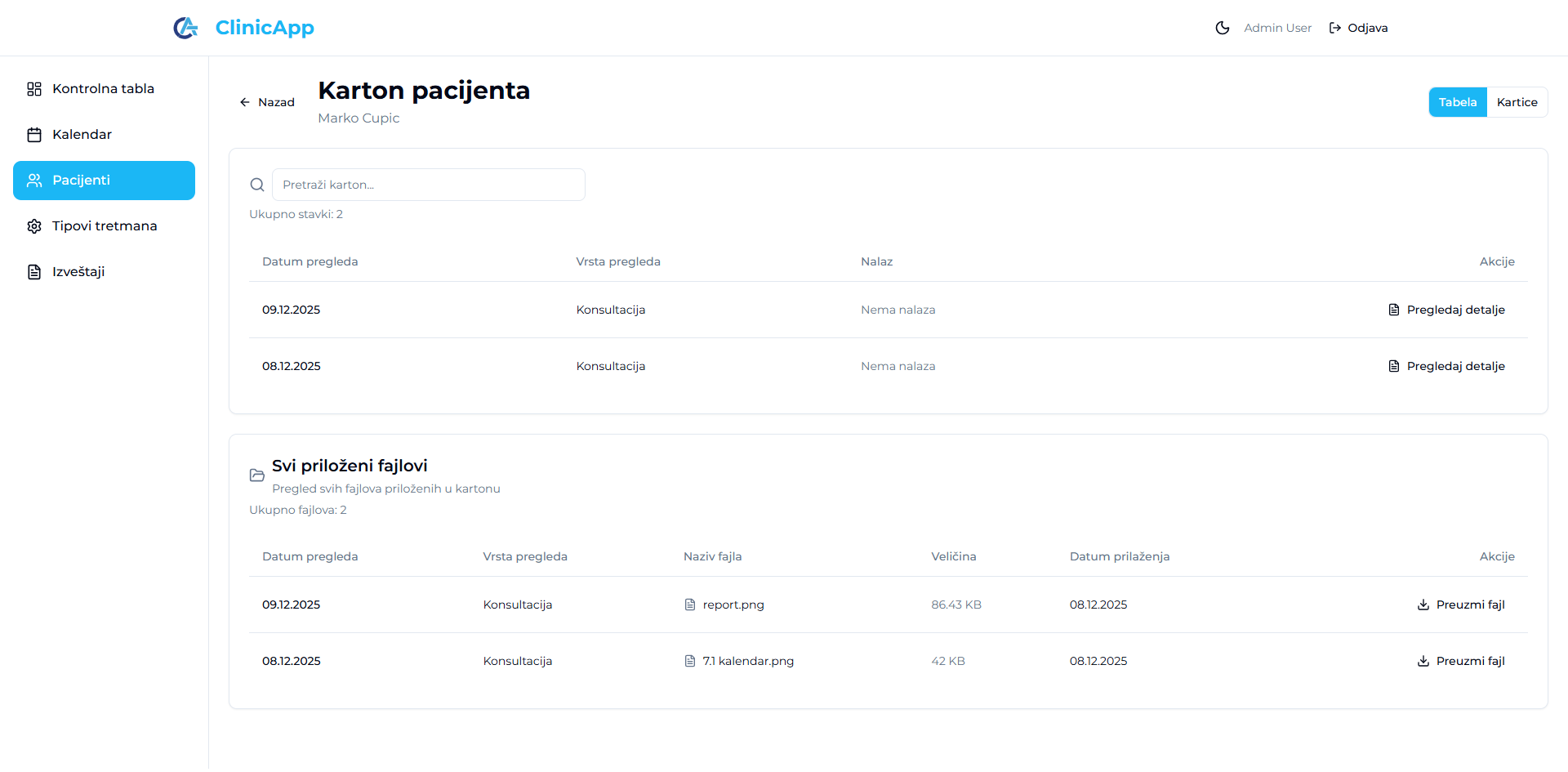
Task: Click the 7.1 kalendar.png file icon
Action: [x=690, y=661]
